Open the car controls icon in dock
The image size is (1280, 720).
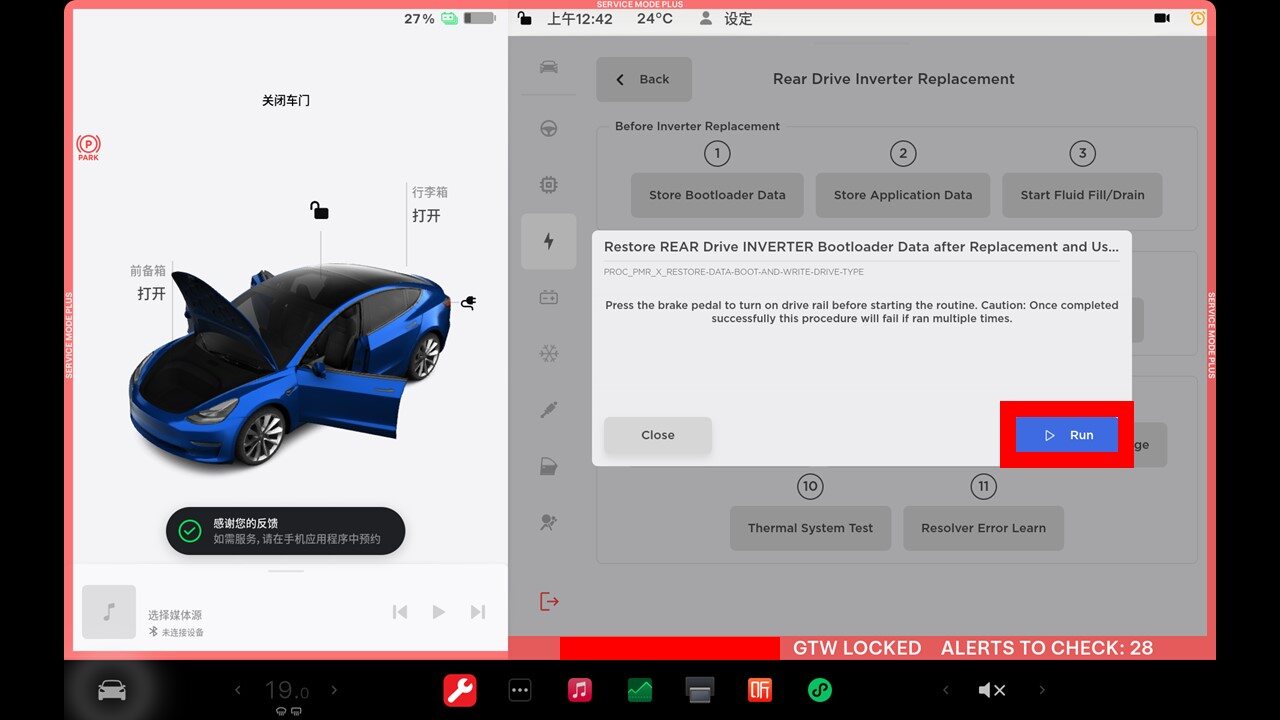(111, 690)
